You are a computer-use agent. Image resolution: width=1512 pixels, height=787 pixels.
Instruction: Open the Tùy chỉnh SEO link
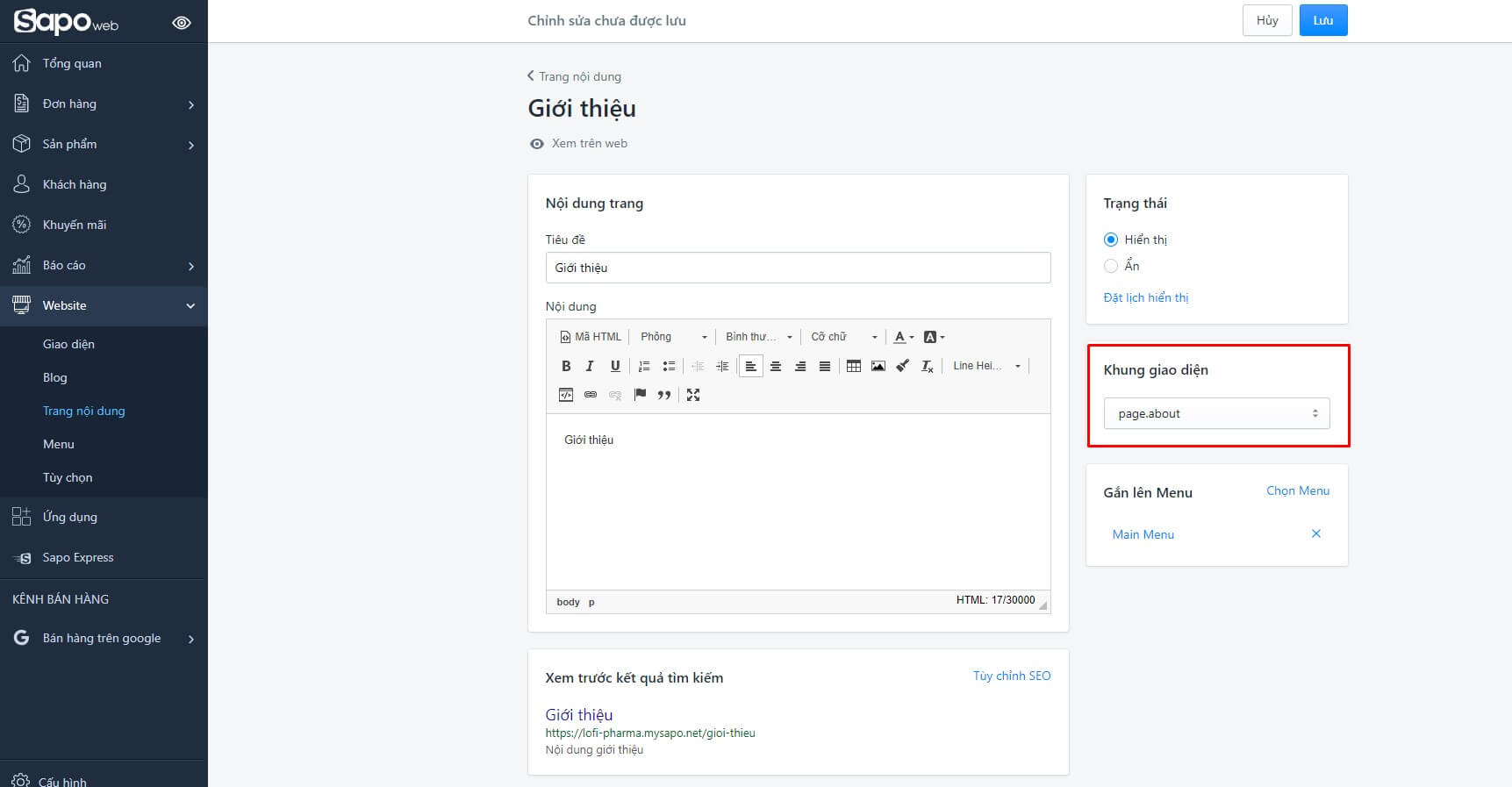[x=1012, y=676]
